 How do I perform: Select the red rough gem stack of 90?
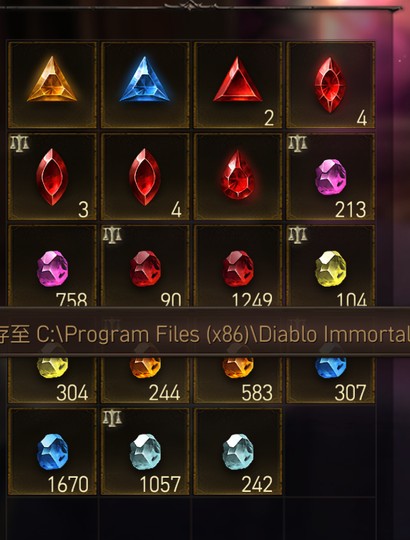coord(145,266)
